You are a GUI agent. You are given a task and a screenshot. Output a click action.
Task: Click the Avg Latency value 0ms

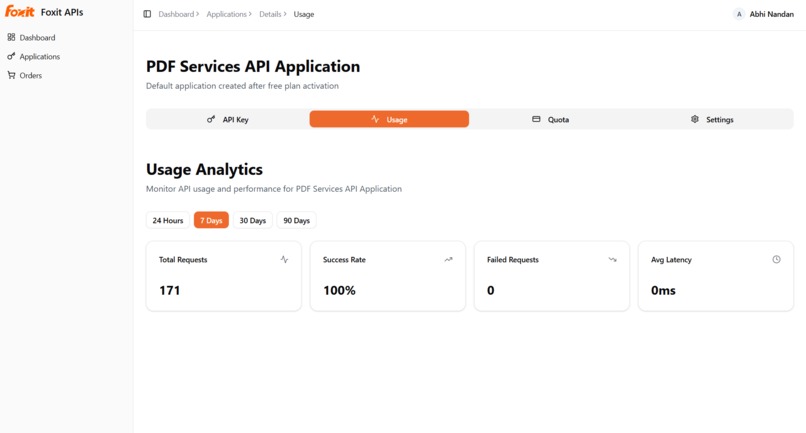(663, 291)
